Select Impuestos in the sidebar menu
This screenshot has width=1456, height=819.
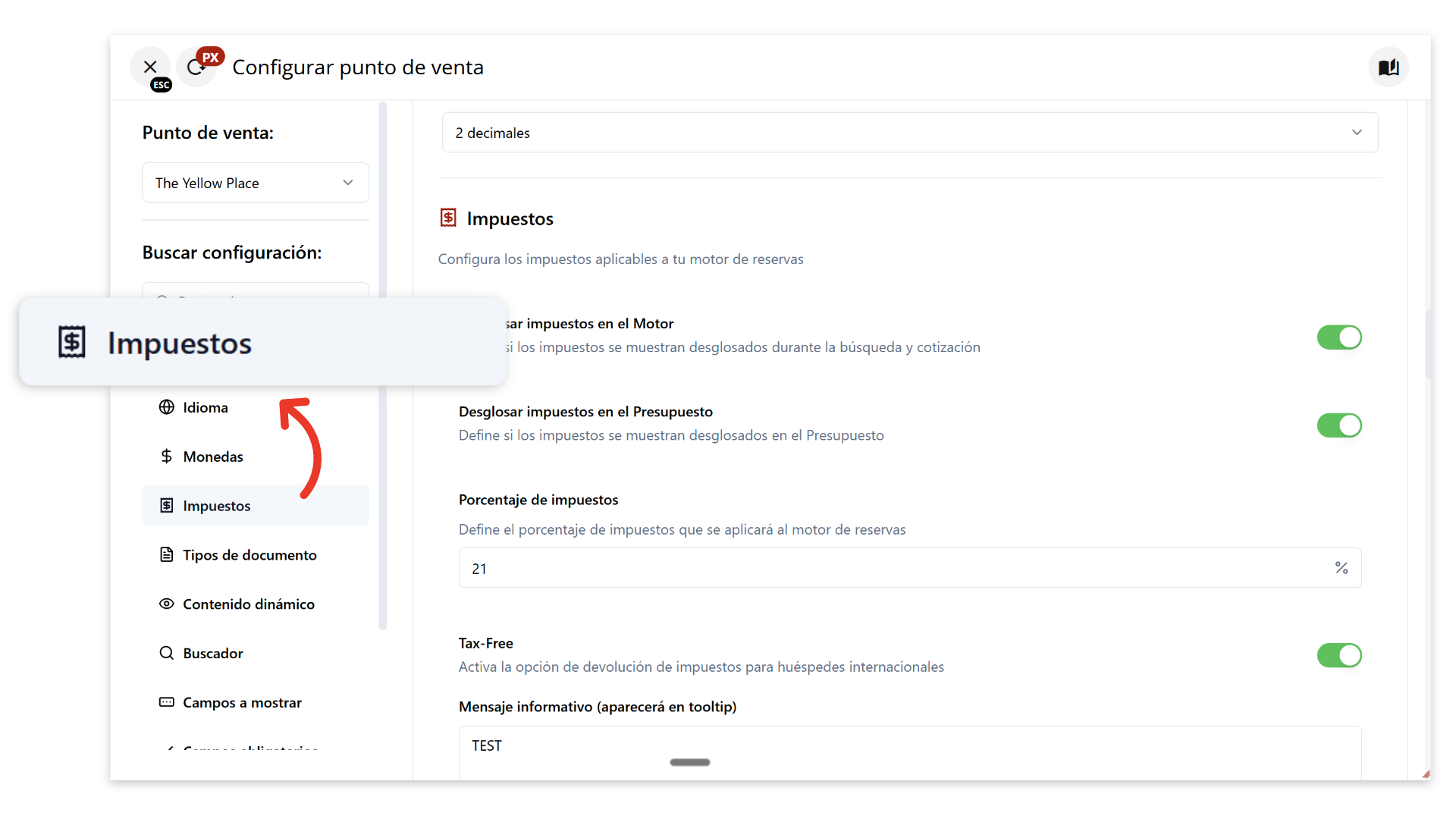(x=217, y=506)
